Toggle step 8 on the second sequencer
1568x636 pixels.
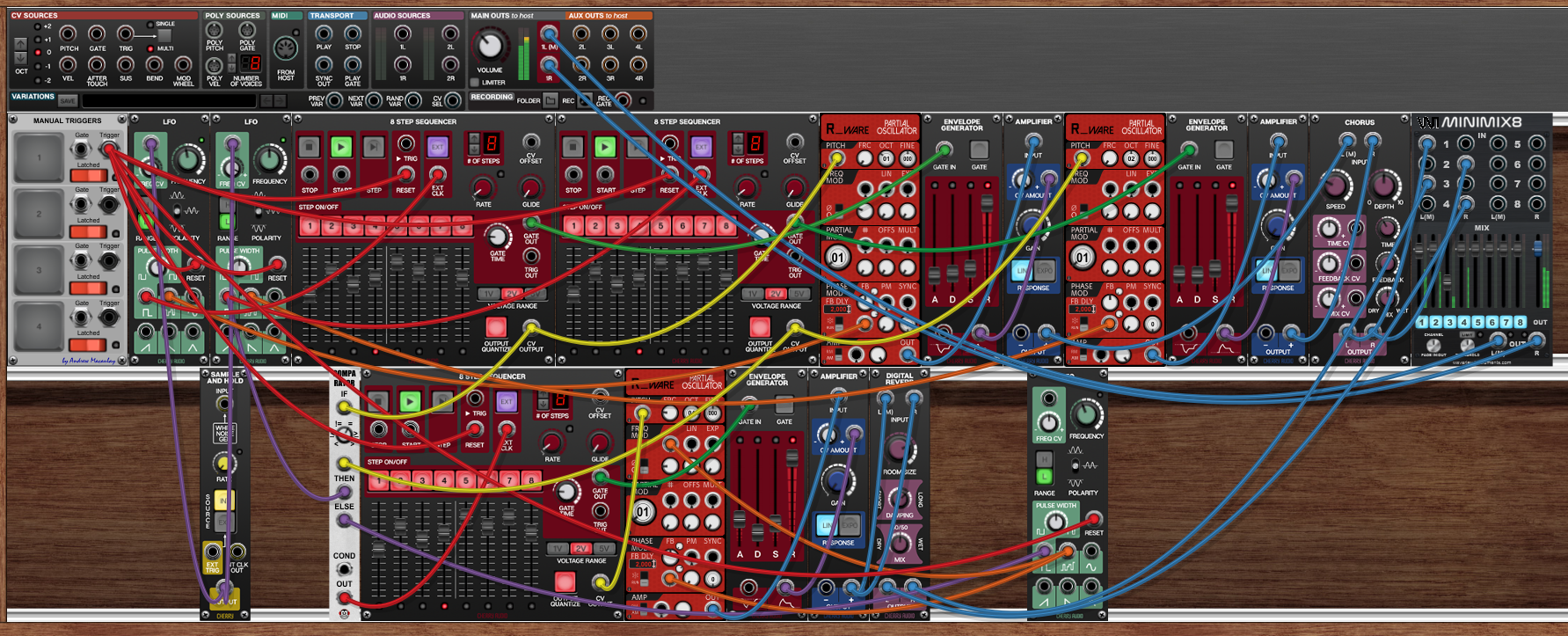click(726, 226)
